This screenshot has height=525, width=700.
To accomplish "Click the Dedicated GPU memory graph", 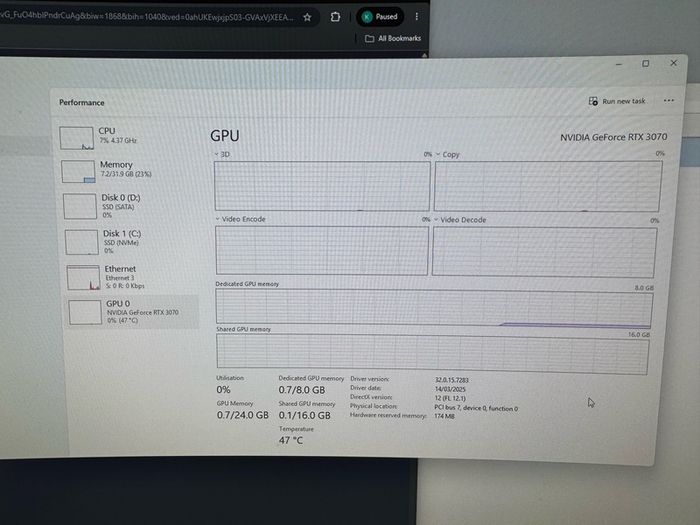I will tap(434, 307).
